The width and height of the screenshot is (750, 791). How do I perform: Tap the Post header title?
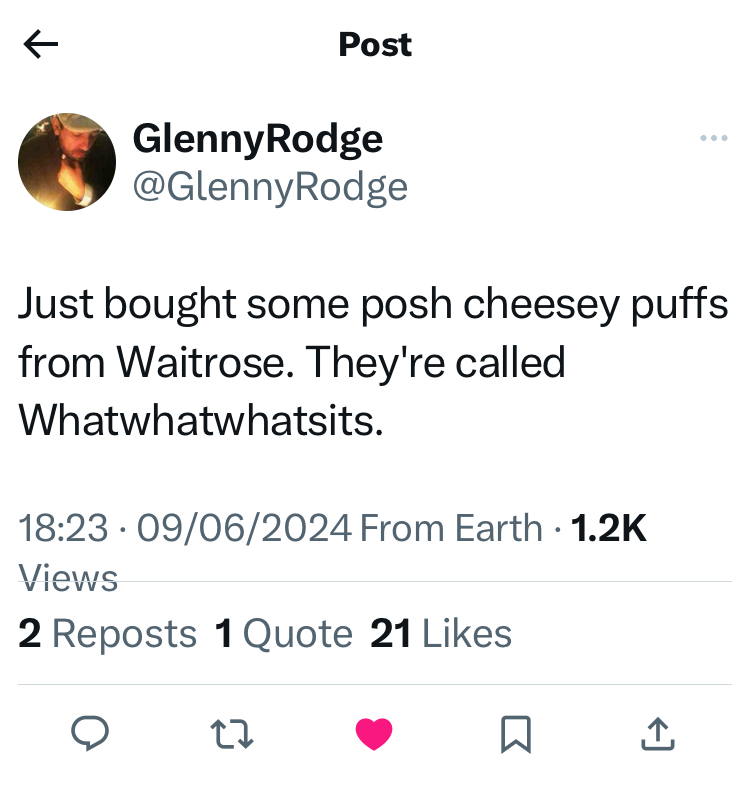pyautogui.click(x=375, y=44)
